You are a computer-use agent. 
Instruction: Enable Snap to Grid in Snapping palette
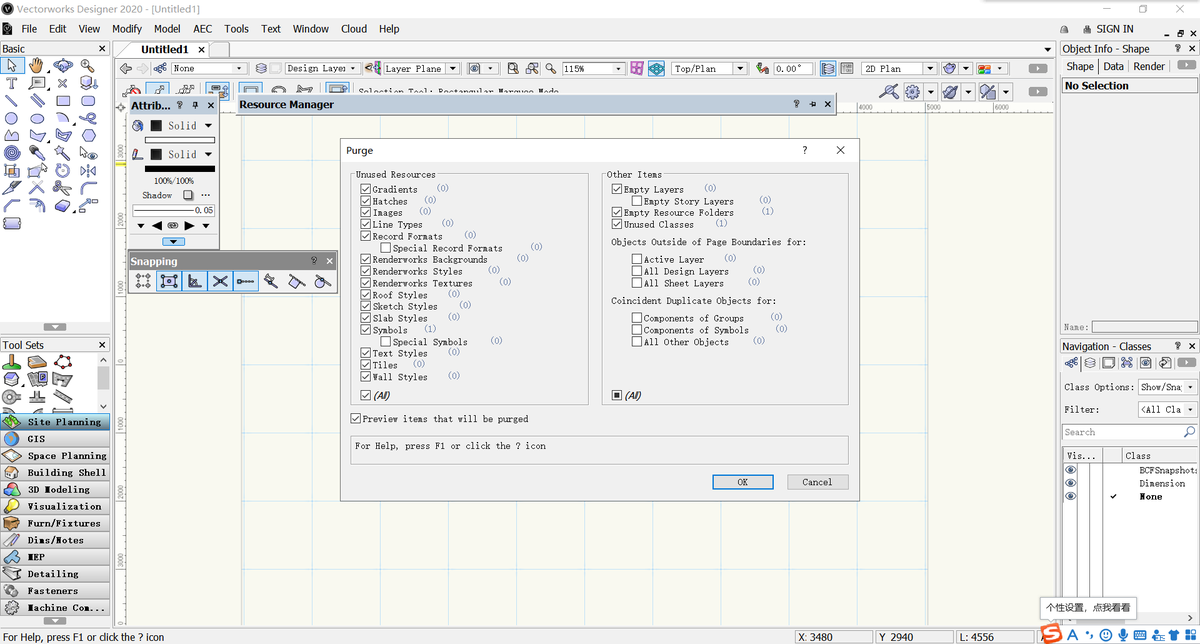click(x=143, y=282)
